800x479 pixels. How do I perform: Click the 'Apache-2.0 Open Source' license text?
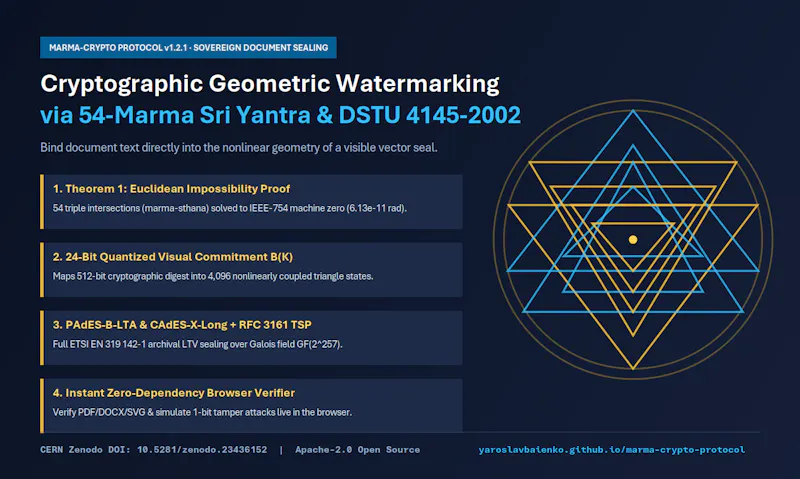click(358, 449)
